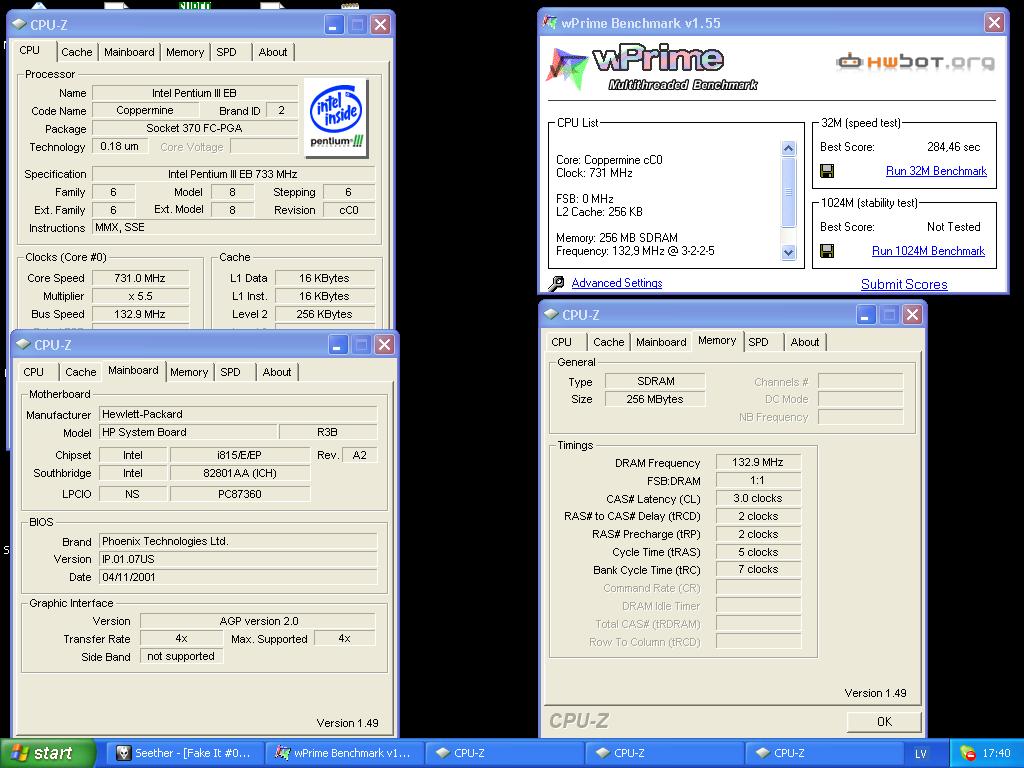Click the 256 MBytes memory size field
Image resolution: width=1024 pixels, height=768 pixels.
[654, 399]
